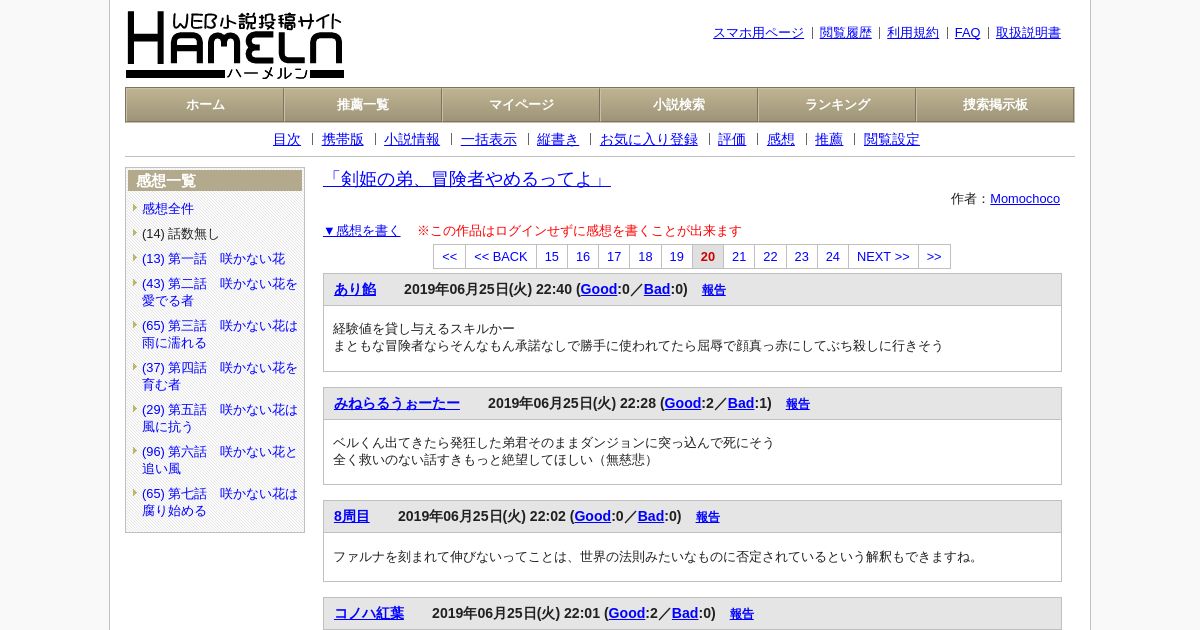This screenshot has height=630, width=1200.
Task: Open (29) 第五話 咲かない花は風に抗う
Action: tap(220, 418)
